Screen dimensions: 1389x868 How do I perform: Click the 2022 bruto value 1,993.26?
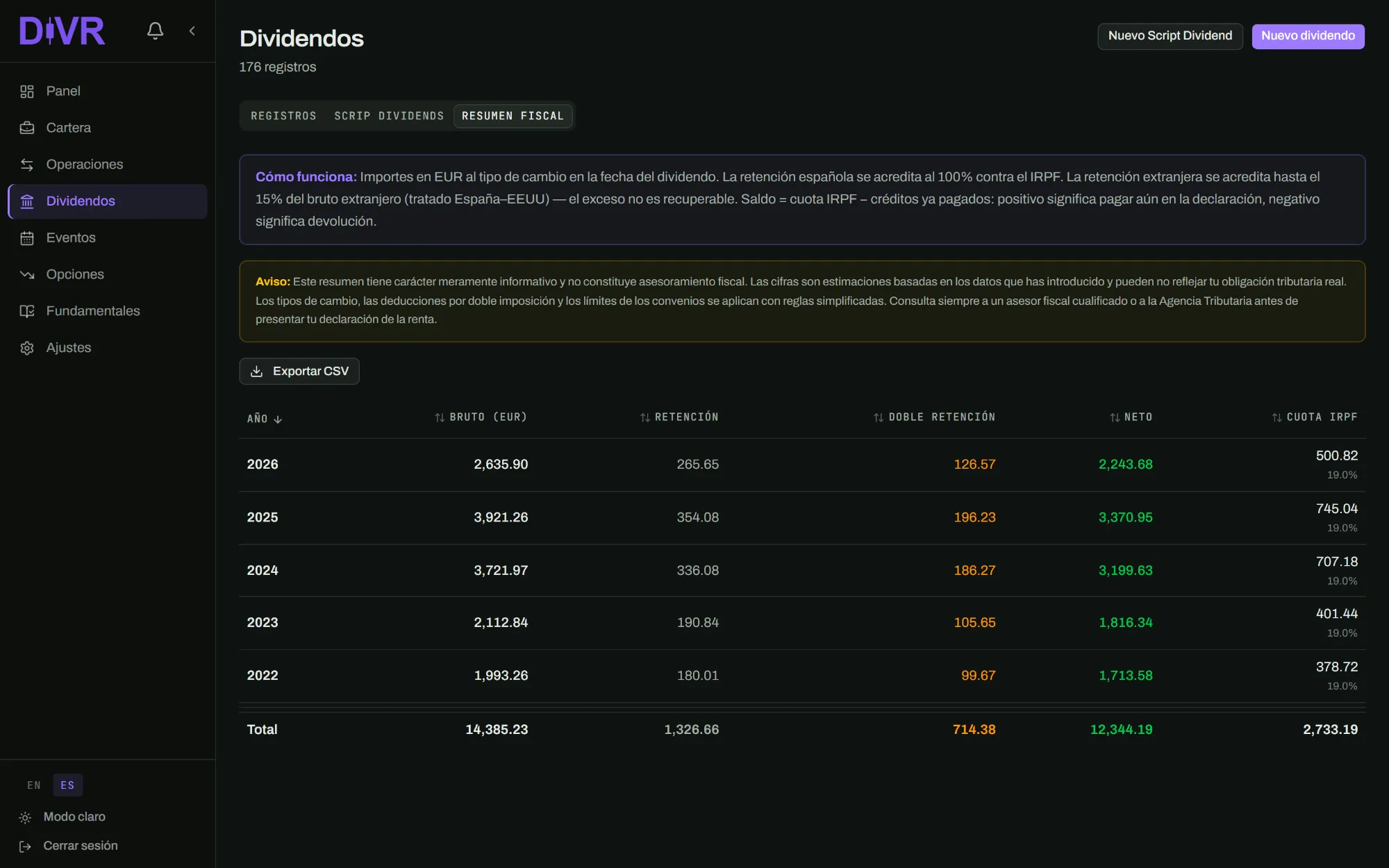[x=501, y=676]
